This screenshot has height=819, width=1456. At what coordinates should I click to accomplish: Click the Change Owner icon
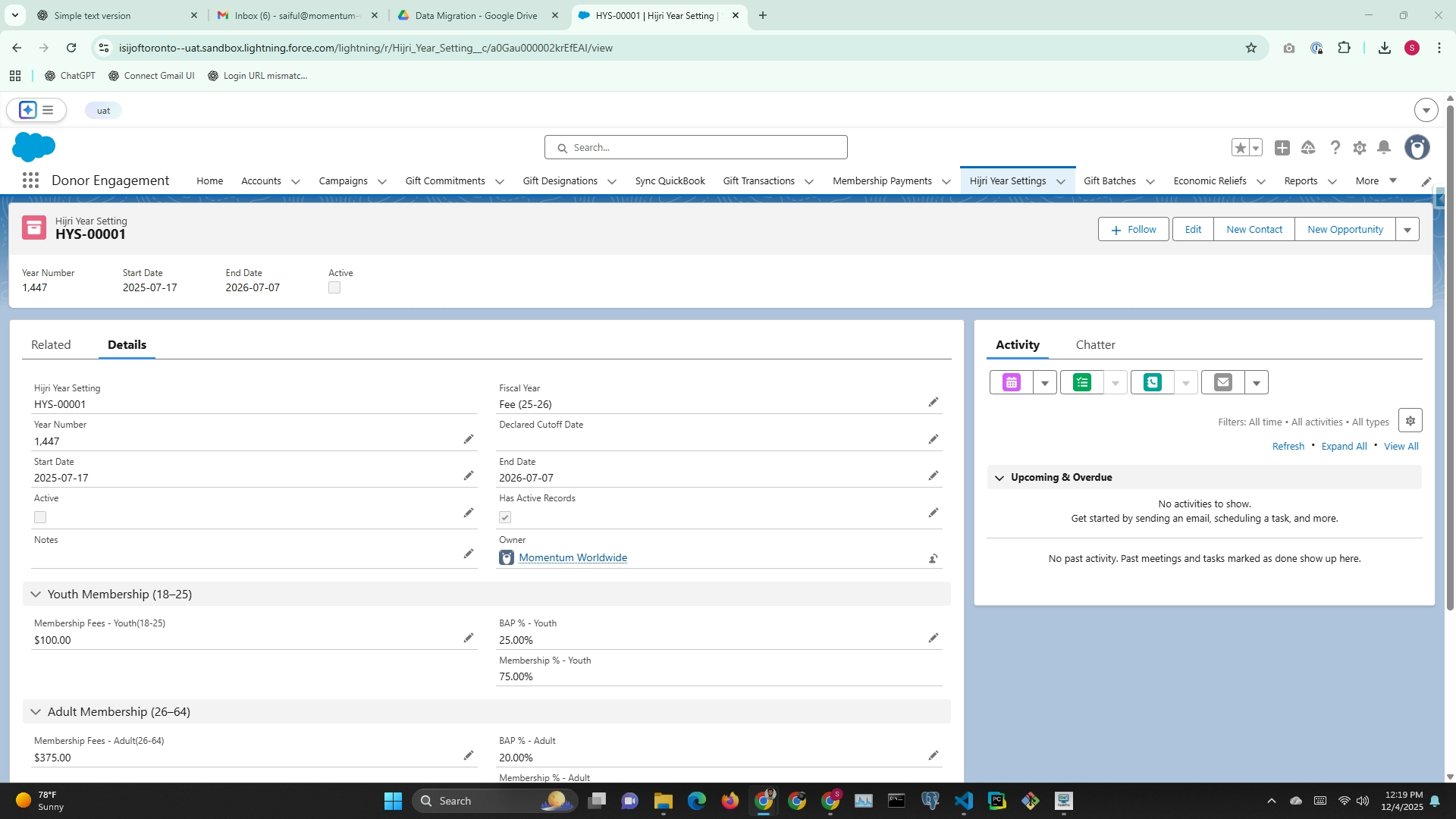pos(933,559)
